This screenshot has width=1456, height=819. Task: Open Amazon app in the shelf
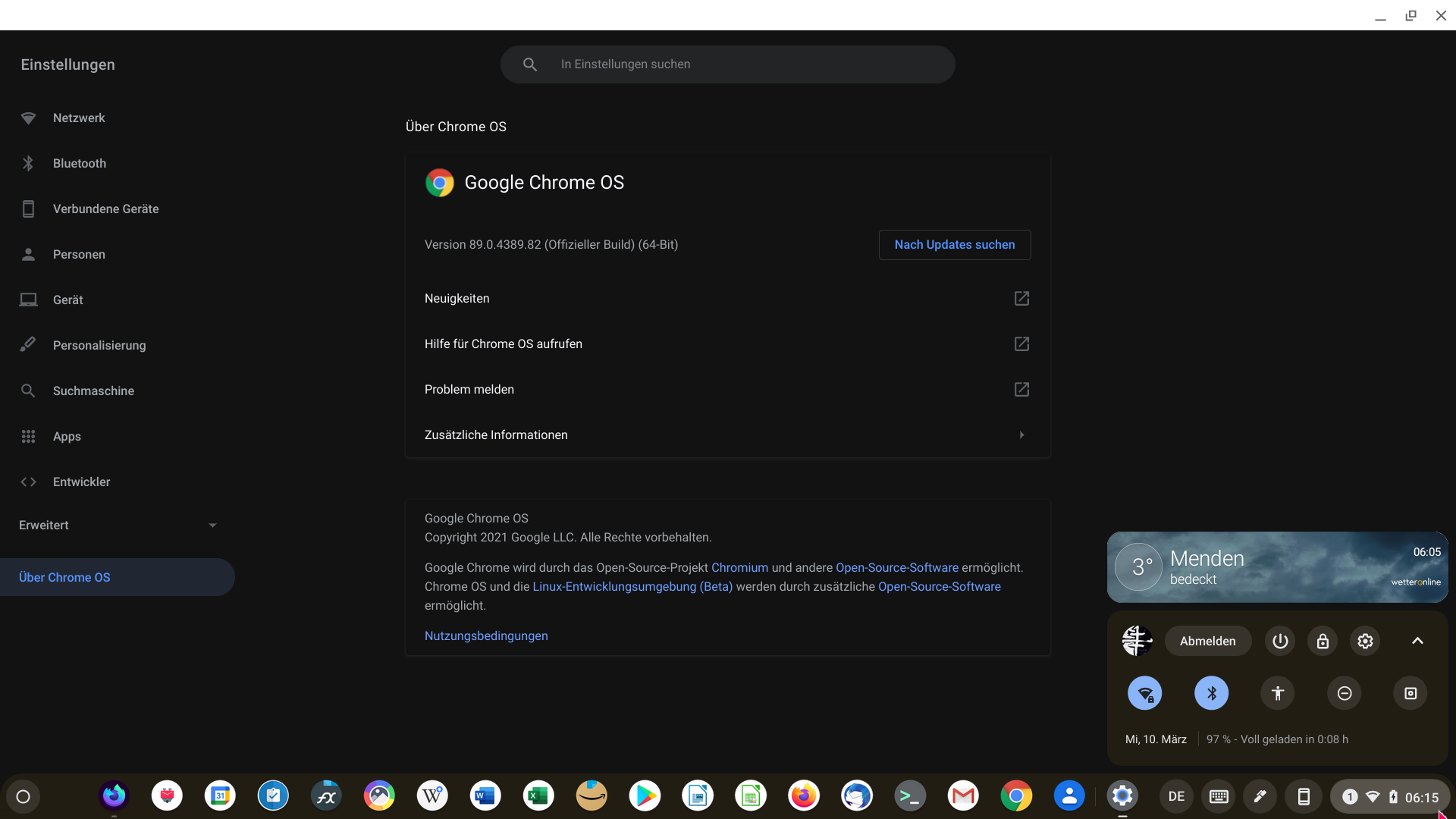[x=591, y=796]
